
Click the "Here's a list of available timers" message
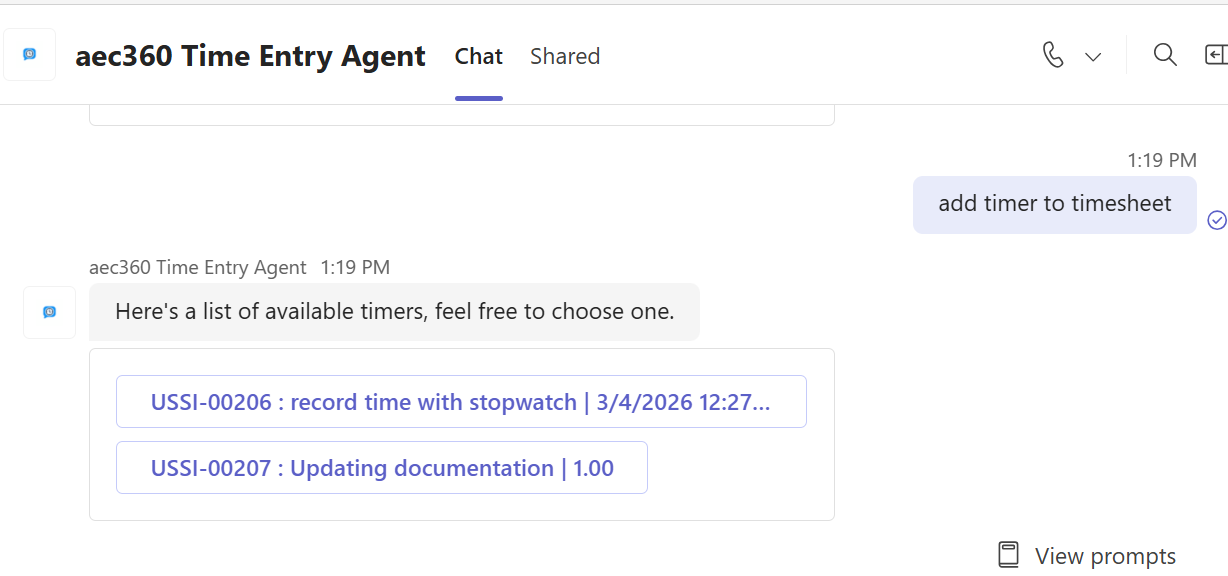[394, 312]
